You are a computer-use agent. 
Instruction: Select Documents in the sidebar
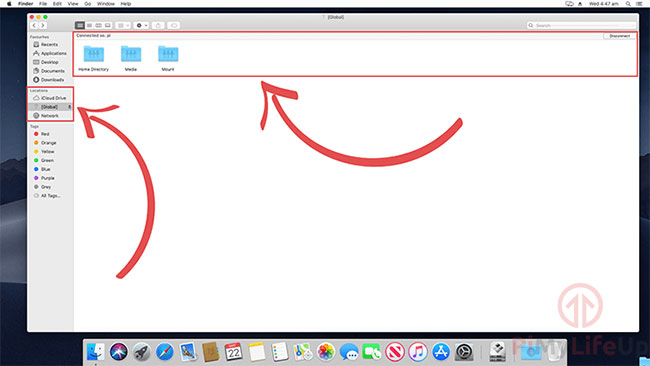coord(50,71)
